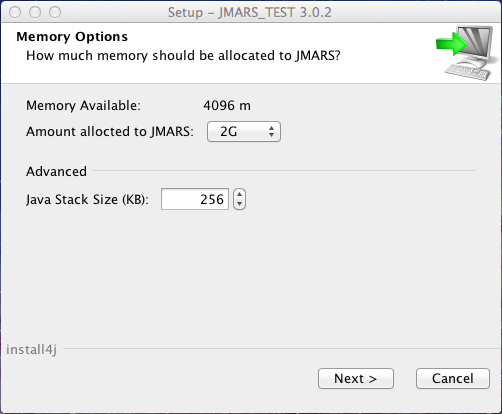Open the 2G memory allocation dropdown
This screenshot has width=502, height=414.
pos(244,132)
